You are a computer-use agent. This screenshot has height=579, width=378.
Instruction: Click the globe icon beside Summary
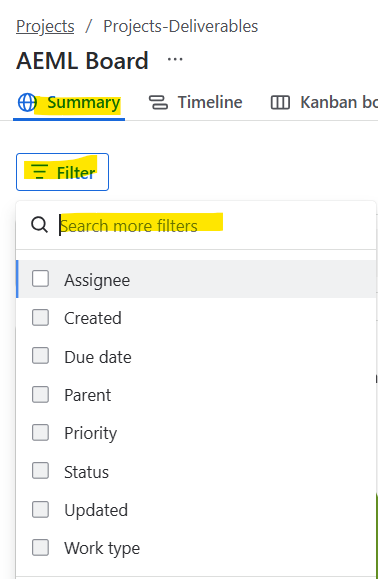point(27,102)
